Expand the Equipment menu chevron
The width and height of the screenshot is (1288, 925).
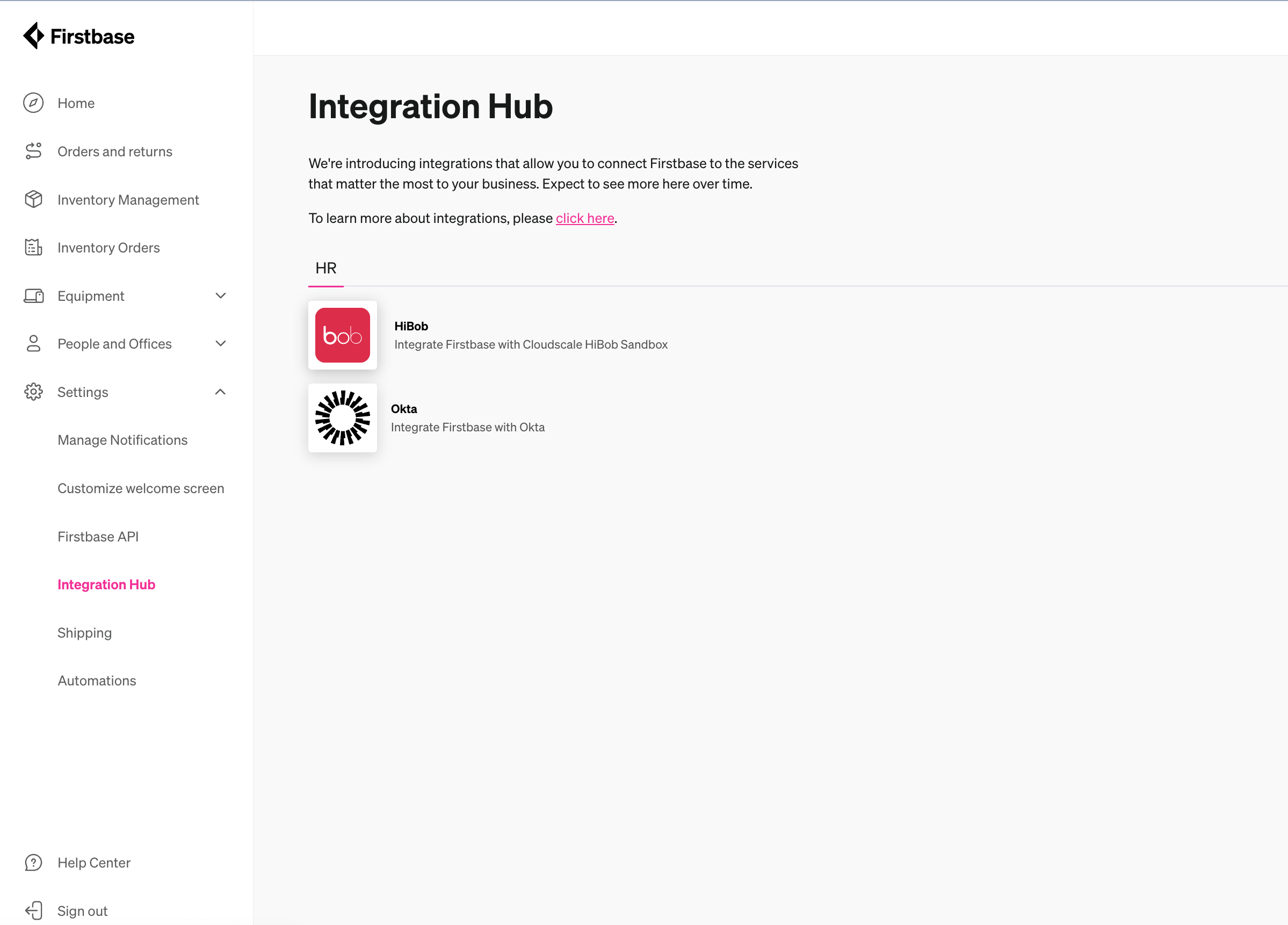click(221, 296)
